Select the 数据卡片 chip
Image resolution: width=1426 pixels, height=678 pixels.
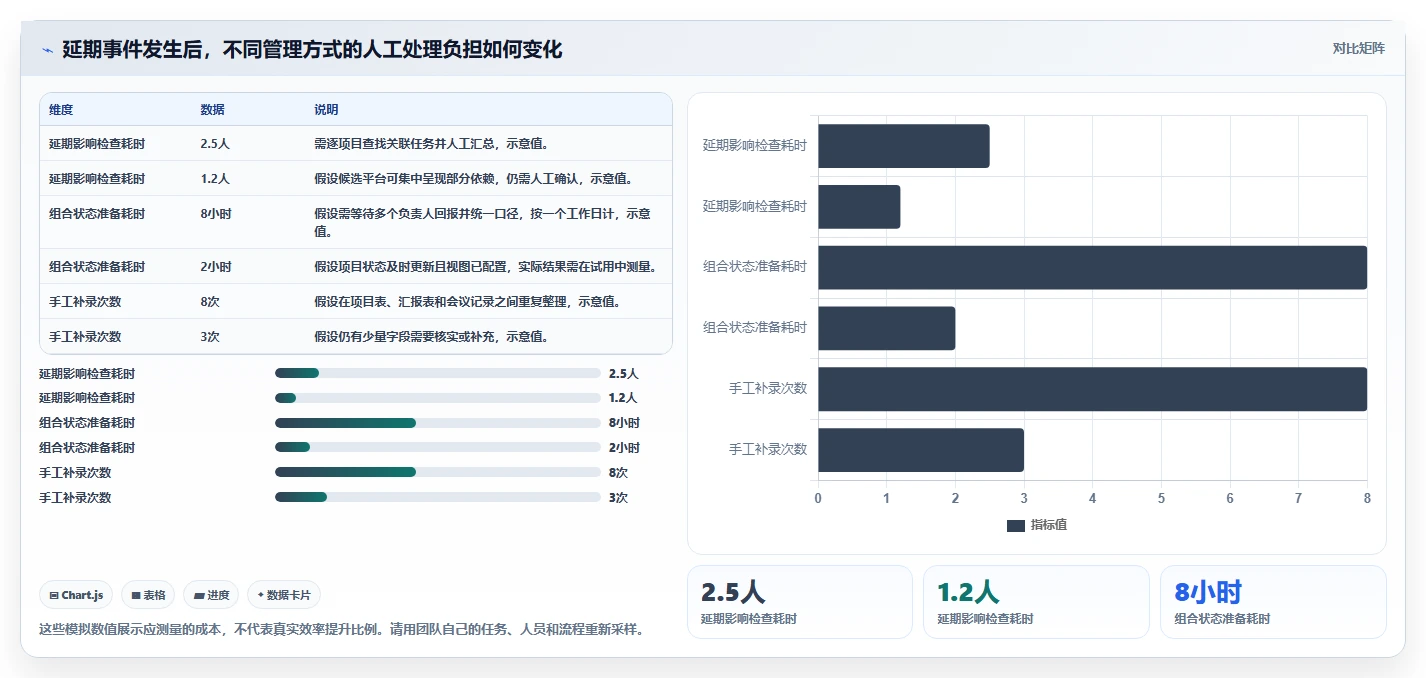pyautogui.click(x=284, y=595)
